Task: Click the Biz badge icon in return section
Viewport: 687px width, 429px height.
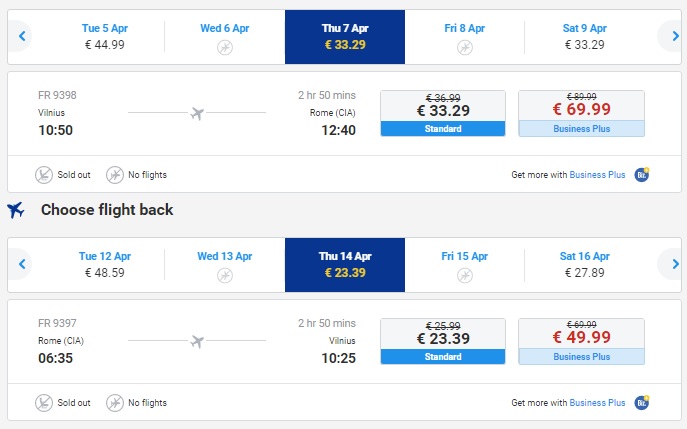Action: pos(642,402)
